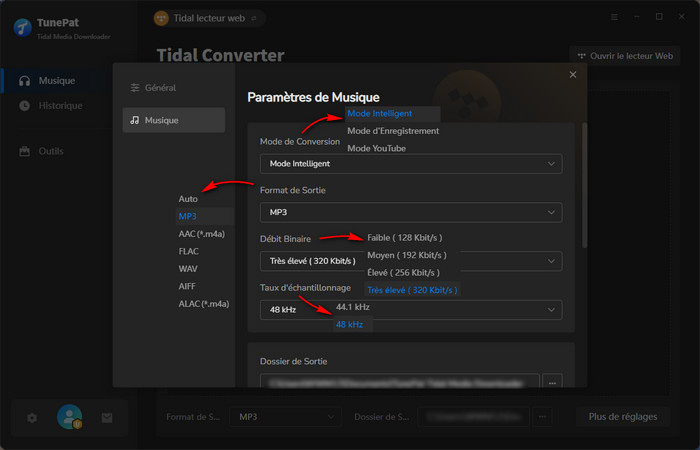Expand the Taux d'échantillonnage dropdown
Viewport: 700px width, 450px height.
[411, 310]
